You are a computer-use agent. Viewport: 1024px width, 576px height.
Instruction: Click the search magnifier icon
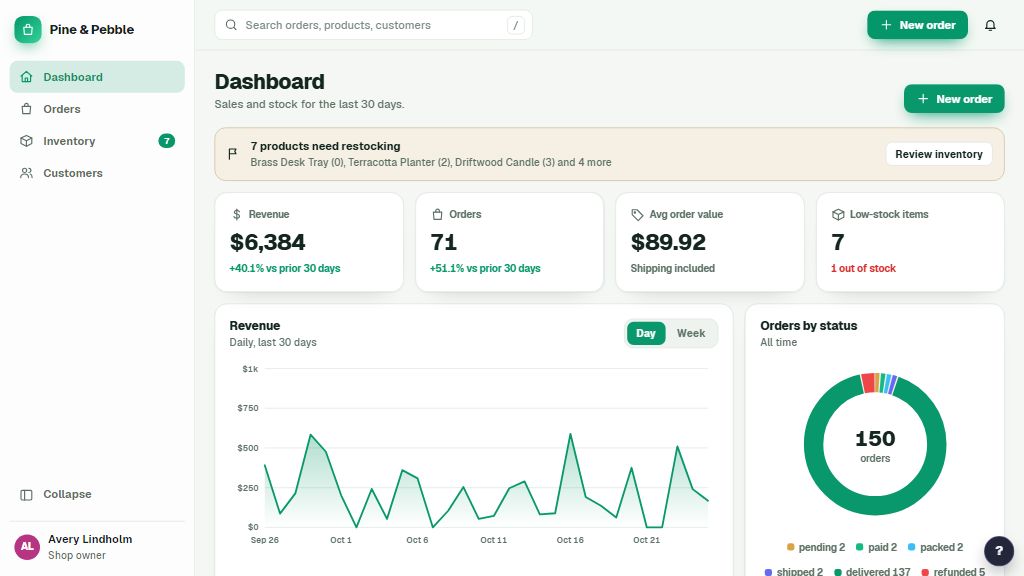point(231,25)
